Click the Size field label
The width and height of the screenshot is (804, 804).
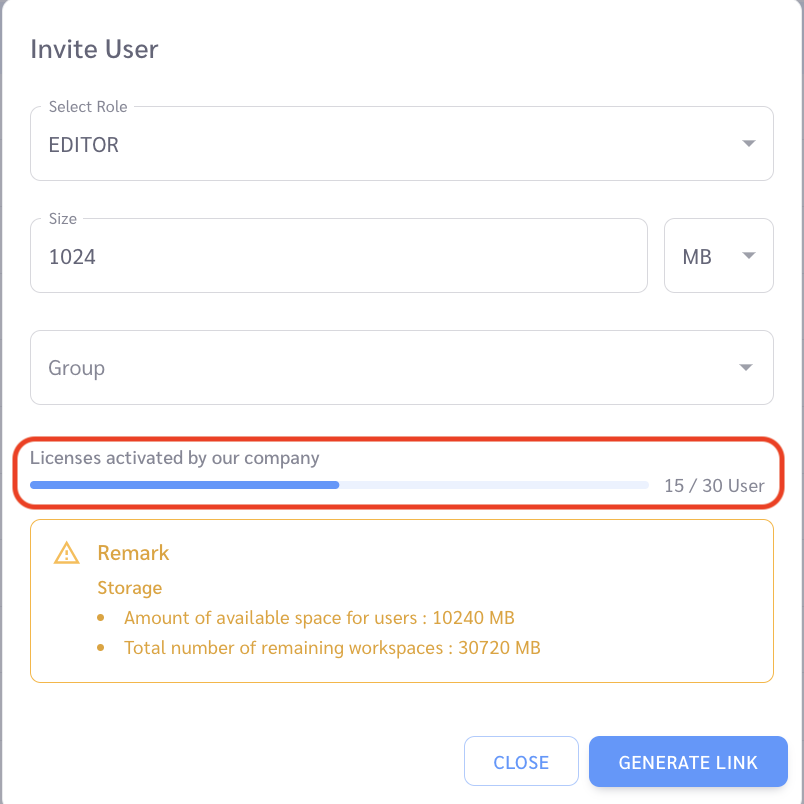(x=63, y=219)
